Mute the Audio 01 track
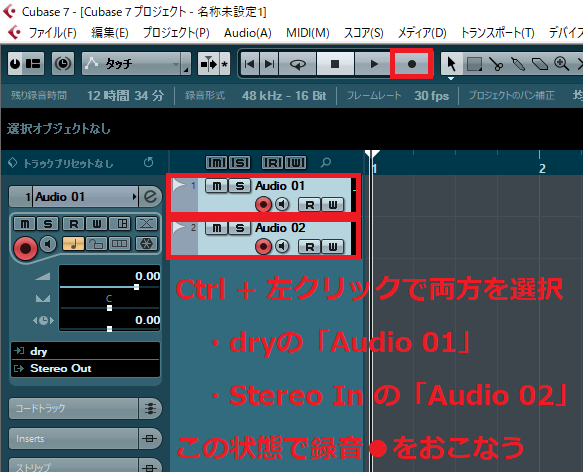The image size is (583, 472). 216,186
